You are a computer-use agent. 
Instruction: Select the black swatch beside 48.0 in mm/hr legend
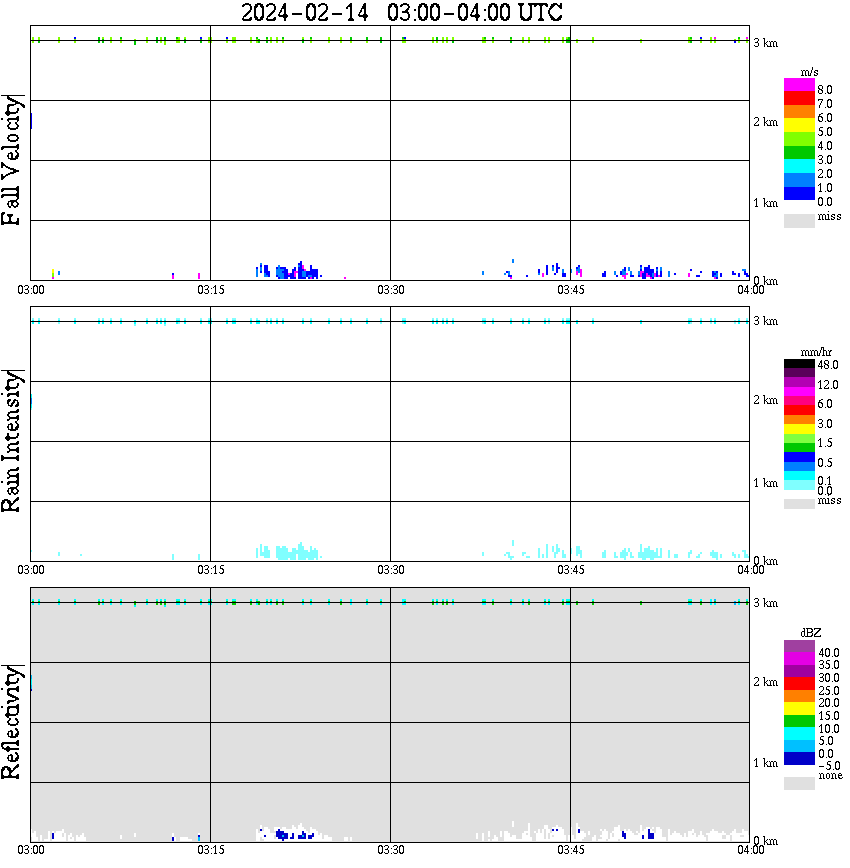(799, 364)
